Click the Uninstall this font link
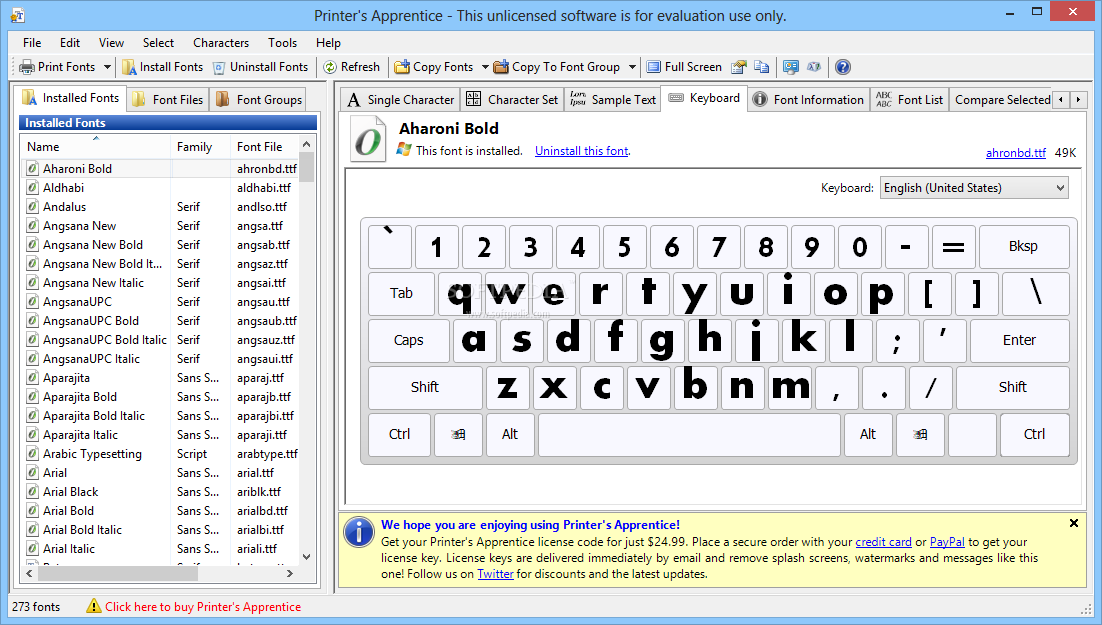This screenshot has width=1102, height=625. [x=581, y=150]
